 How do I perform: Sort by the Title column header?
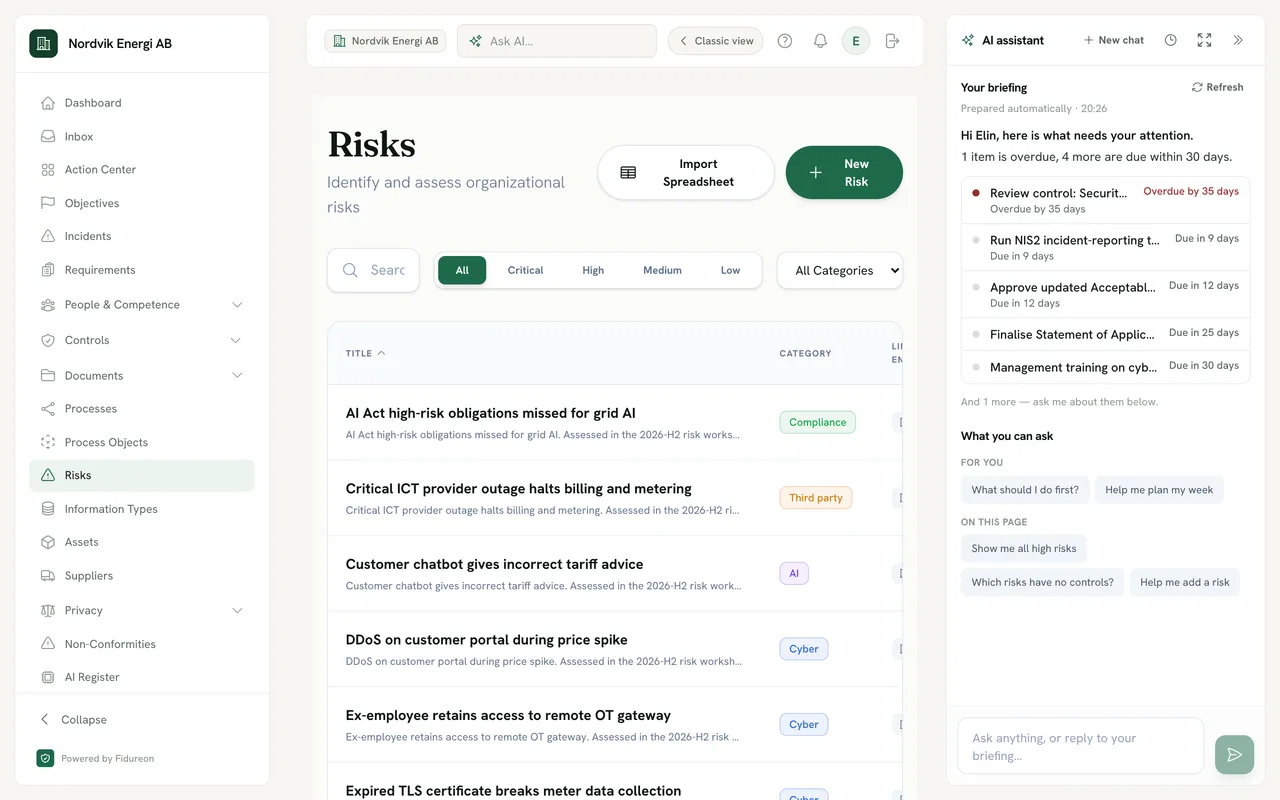(365, 353)
